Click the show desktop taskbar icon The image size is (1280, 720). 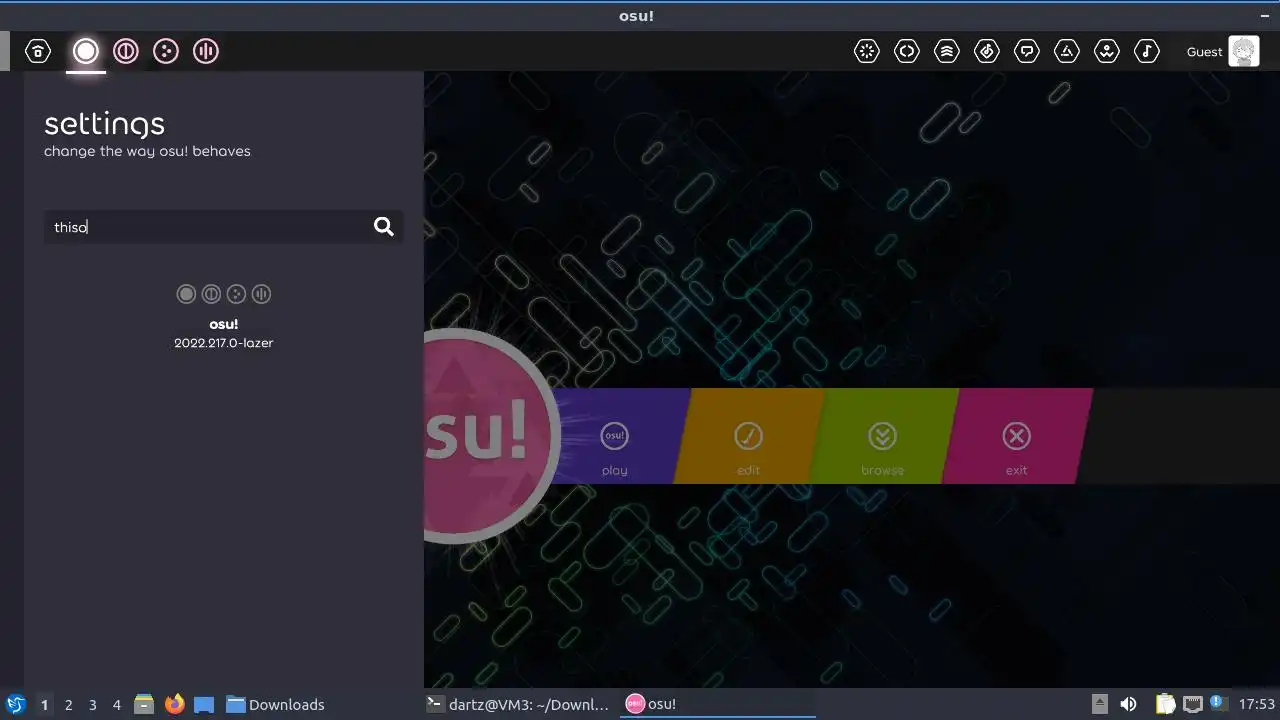(204, 704)
